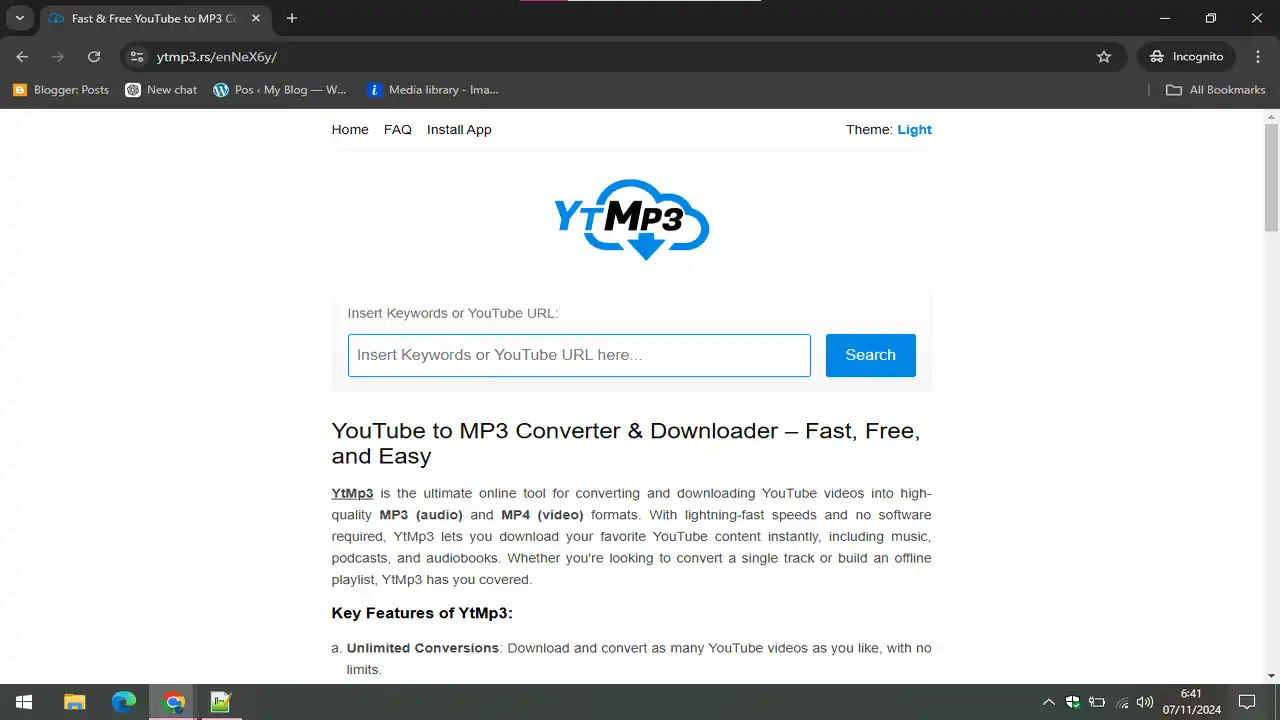The height and width of the screenshot is (720, 1280).
Task: Check the battery status tray icon
Action: (1097, 702)
